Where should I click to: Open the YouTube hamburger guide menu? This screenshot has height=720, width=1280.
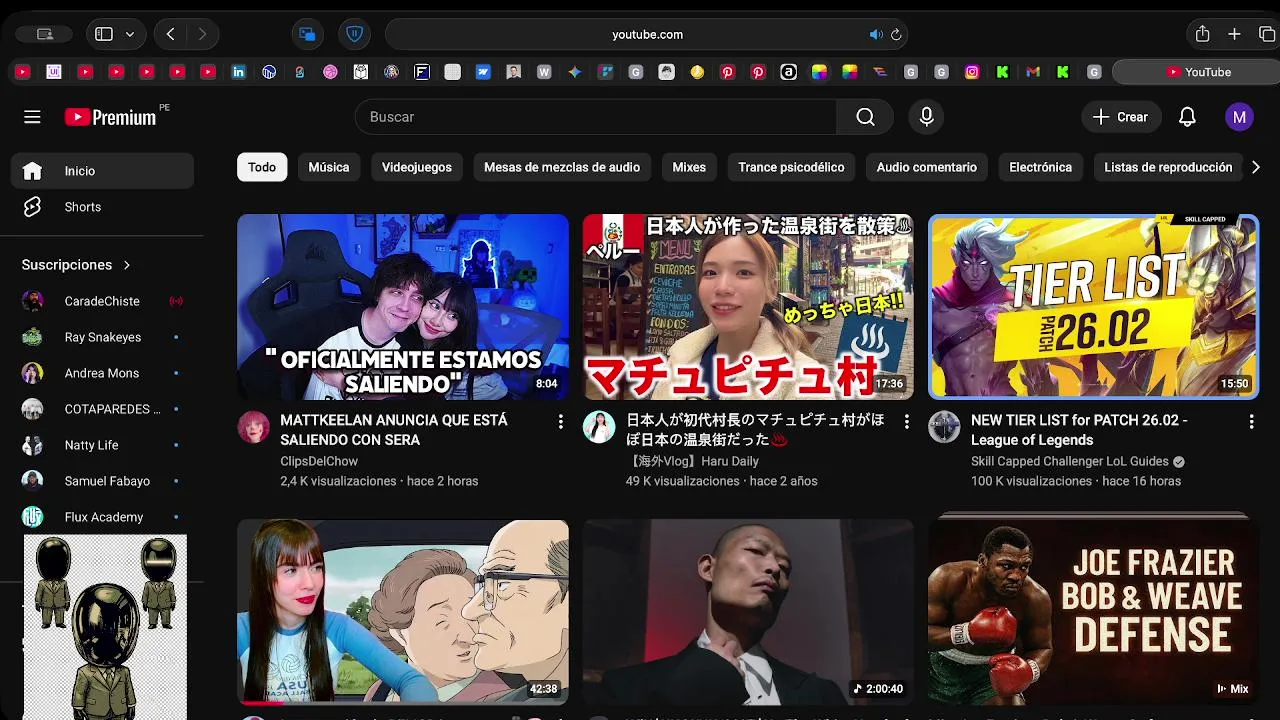point(32,117)
